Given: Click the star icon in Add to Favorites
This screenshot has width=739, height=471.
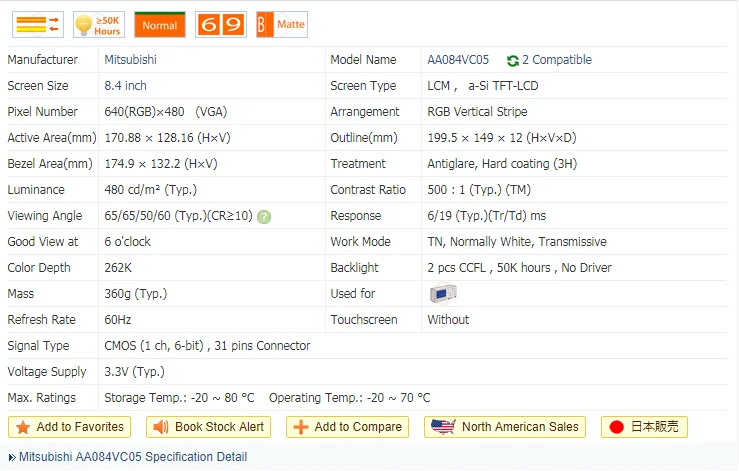Looking at the screenshot, I should pyautogui.click(x=23, y=428).
